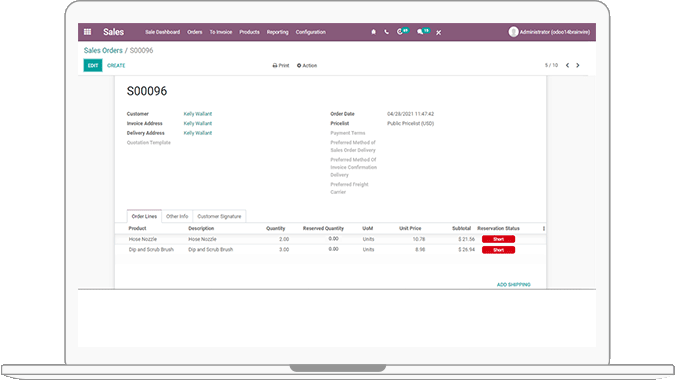Select the Dip and Scrub Brush product cell
Viewport: 675px width, 380px height.
point(151,250)
